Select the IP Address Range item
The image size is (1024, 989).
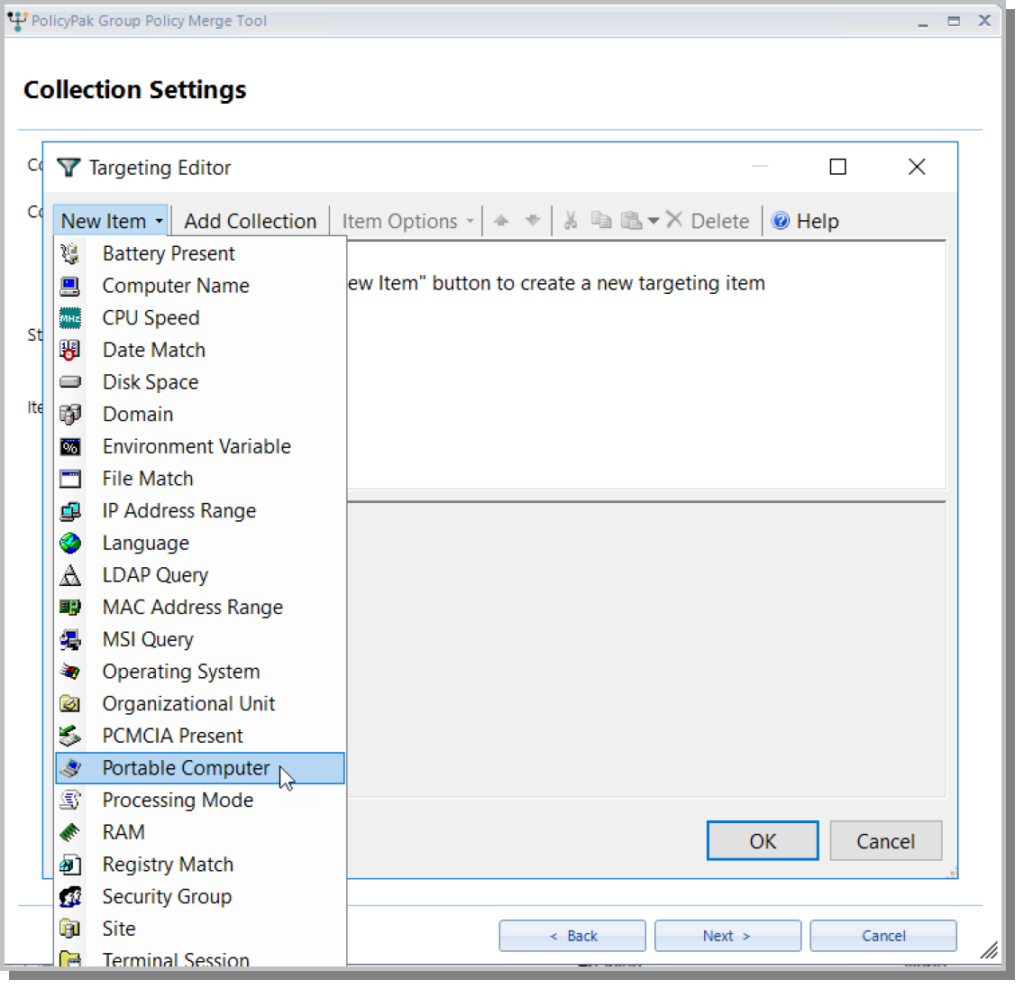pos(178,510)
